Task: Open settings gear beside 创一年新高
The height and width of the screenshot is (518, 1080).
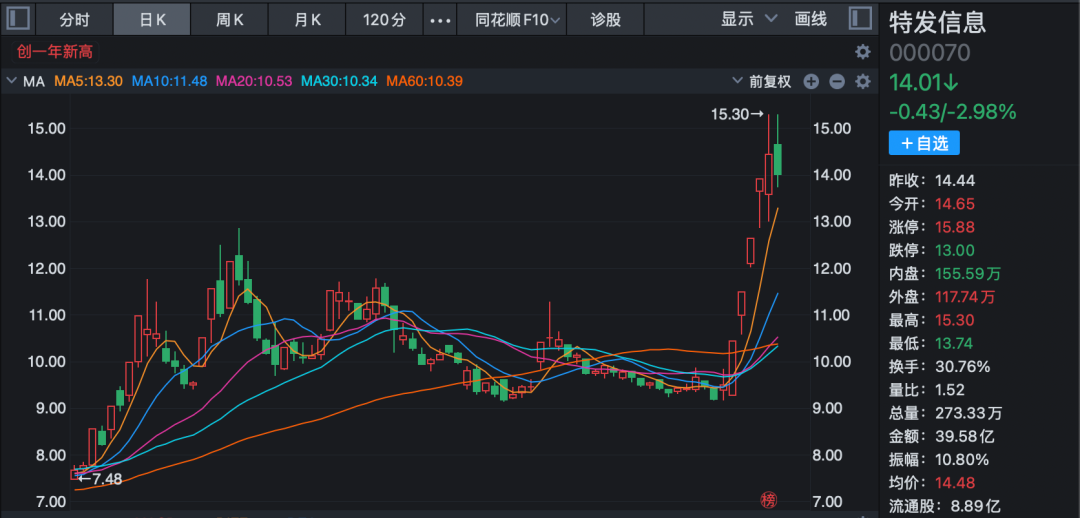Action: pos(862,52)
